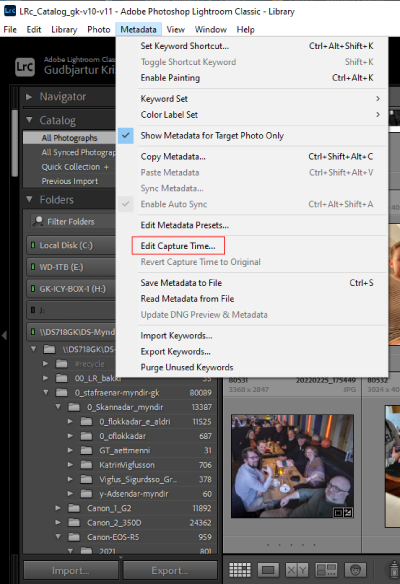Choose Copy Metadata
Image resolution: width=400 pixels, height=584 pixels.
(252, 156)
